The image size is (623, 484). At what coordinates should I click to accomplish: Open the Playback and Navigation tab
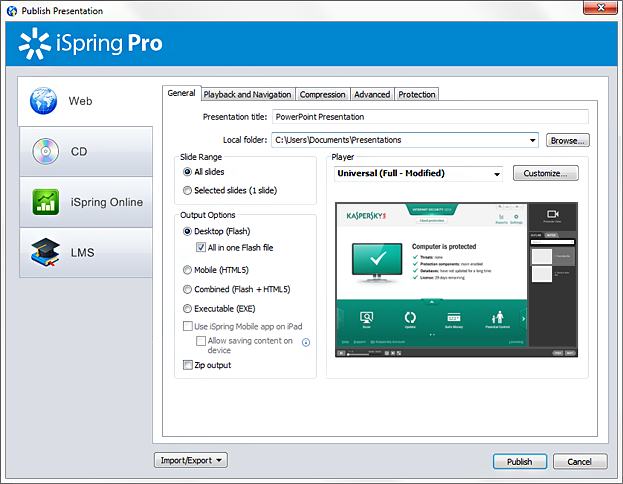coord(248,95)
